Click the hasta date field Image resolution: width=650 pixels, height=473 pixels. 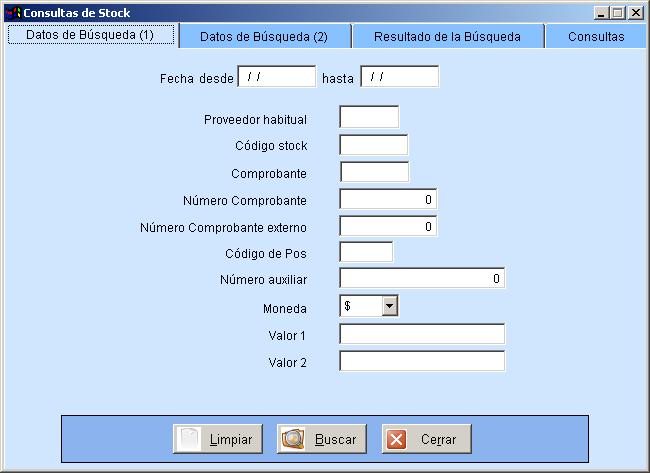(399, 77)
